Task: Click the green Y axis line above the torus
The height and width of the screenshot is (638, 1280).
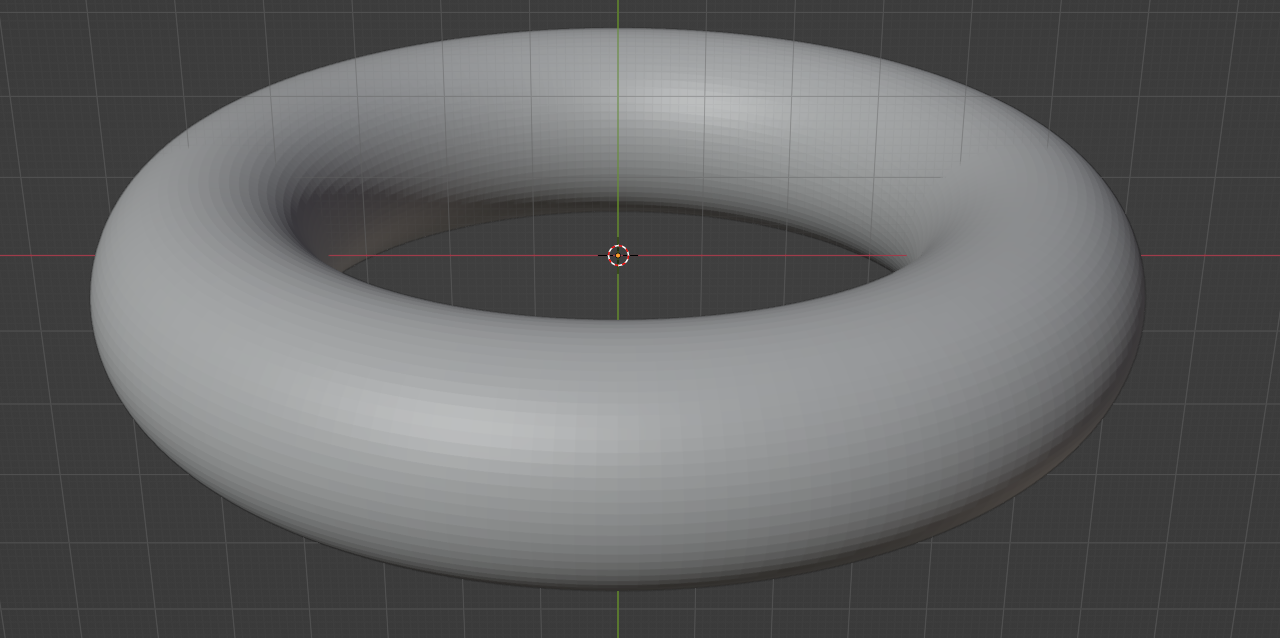Action: [x=618, y=14]
